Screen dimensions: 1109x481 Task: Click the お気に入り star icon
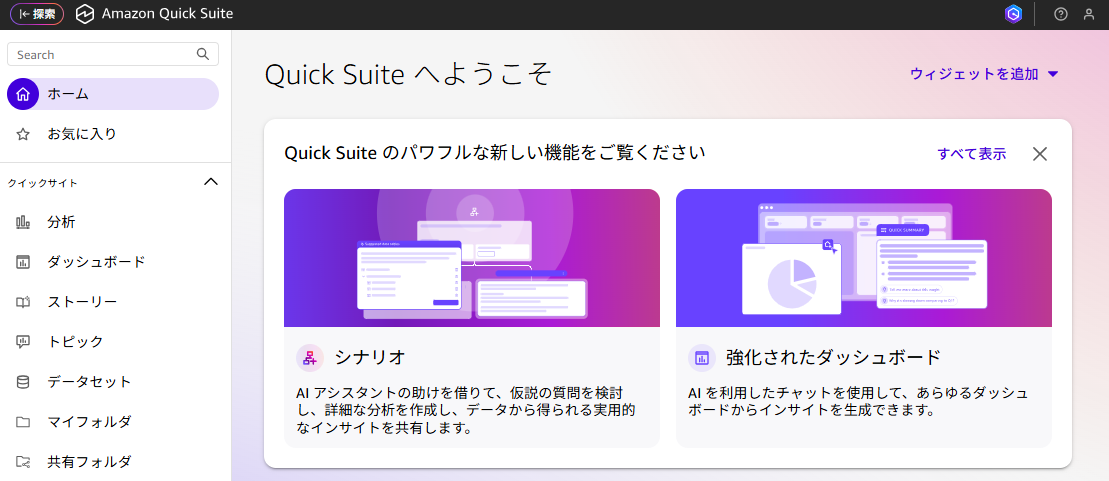(x=23, y=134)
